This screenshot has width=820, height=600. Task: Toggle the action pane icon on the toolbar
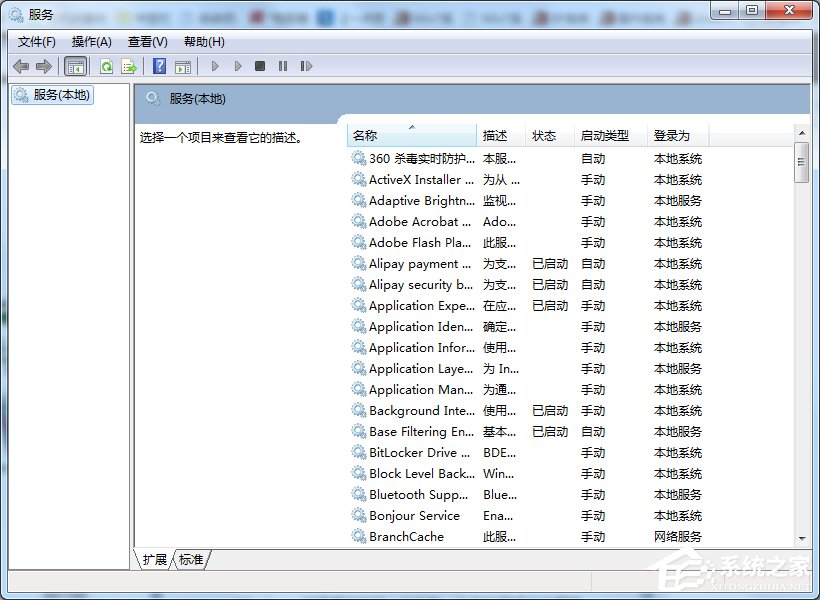(183, 65)
